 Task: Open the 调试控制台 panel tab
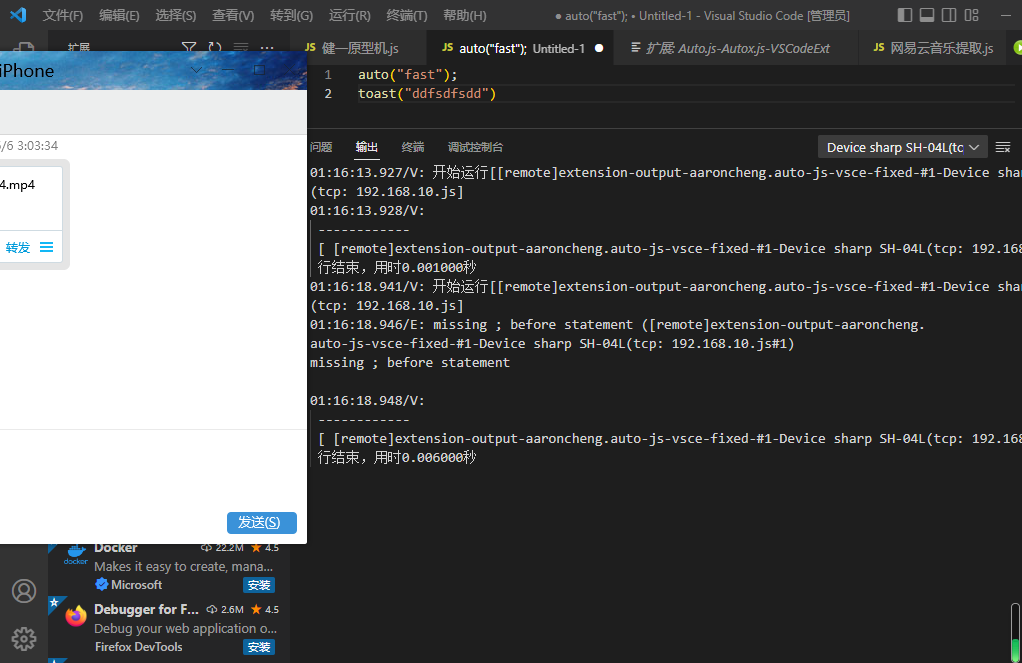click(x=475, y=147)
